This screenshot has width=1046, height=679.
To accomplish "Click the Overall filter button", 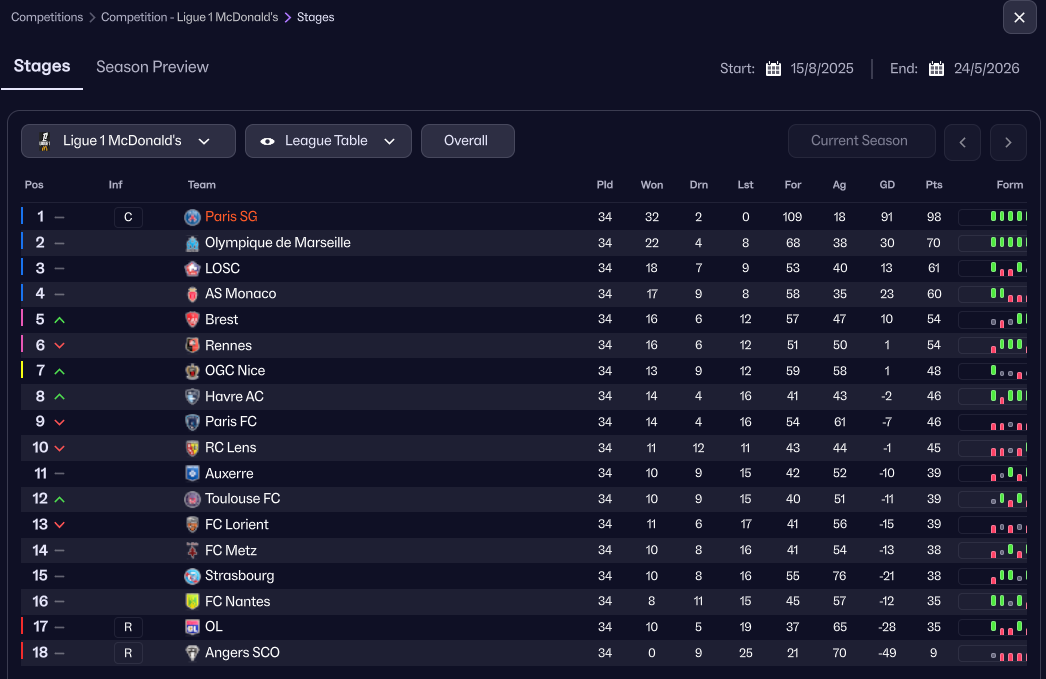I will pos(467,141).
